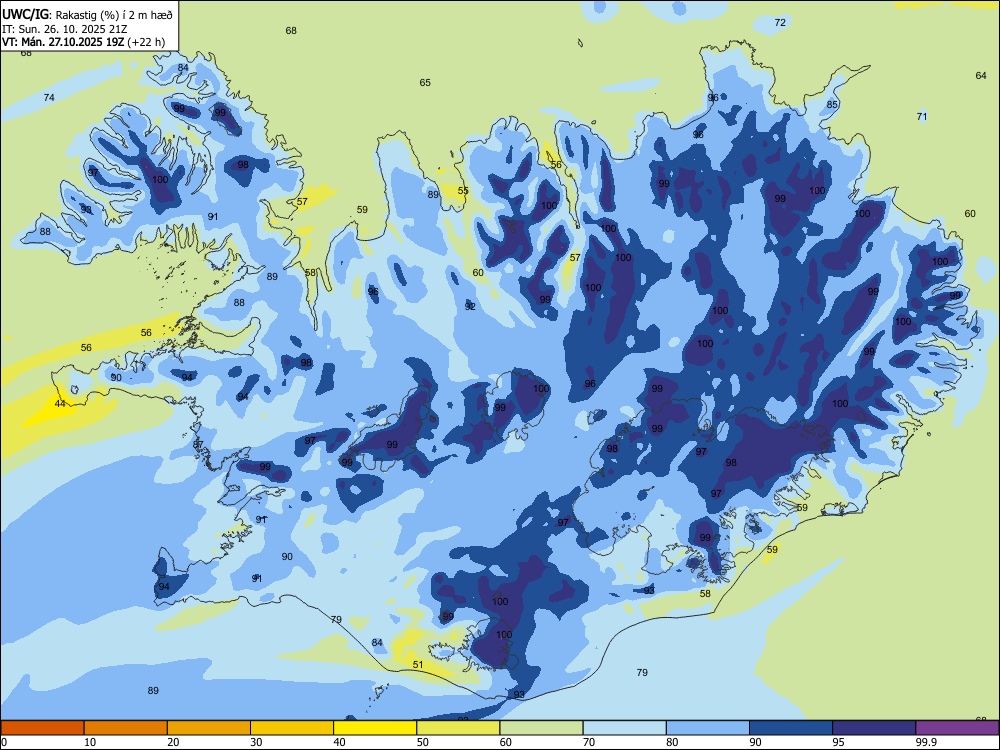
Task: Click the 95–99.9 navy legend swatch
Action: [874, 728]
